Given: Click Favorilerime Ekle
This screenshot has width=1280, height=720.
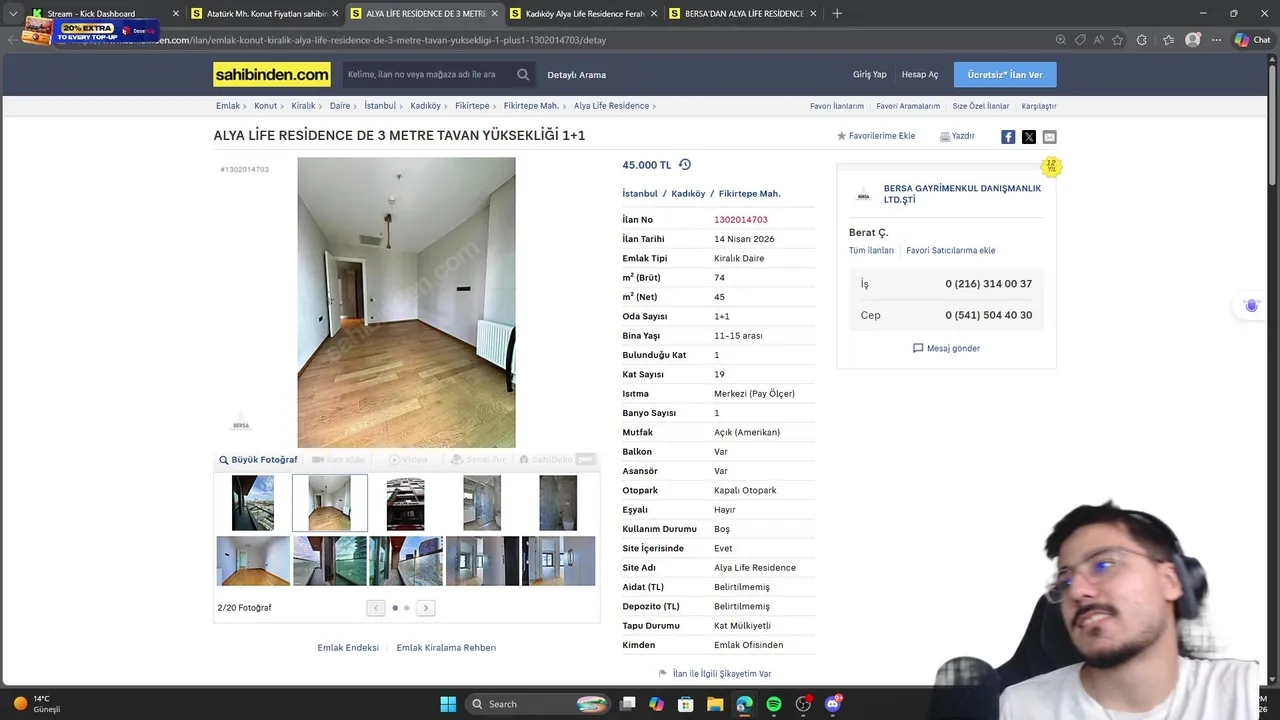Looking at the screenshot, I should coord(876,136).
